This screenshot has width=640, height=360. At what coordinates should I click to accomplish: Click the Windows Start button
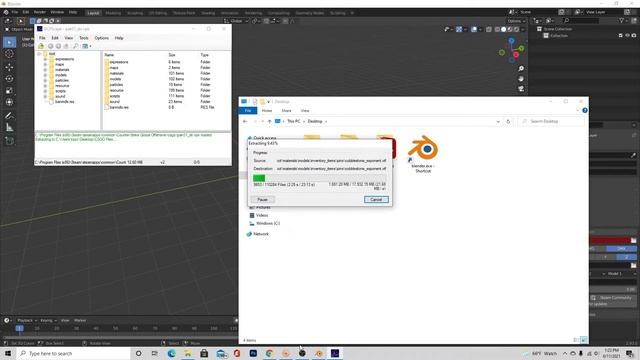pyautogui.click(x=8, y=353)
